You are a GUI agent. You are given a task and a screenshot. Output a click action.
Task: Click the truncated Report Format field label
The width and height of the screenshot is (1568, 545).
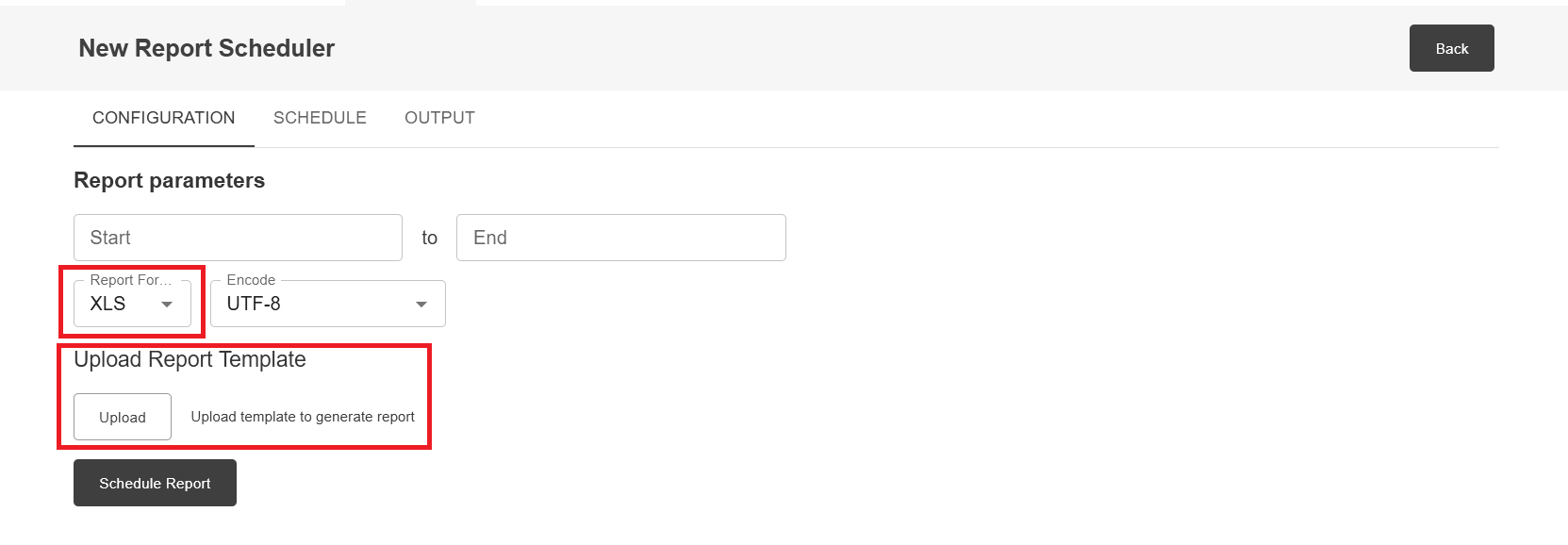click(130, 280)
